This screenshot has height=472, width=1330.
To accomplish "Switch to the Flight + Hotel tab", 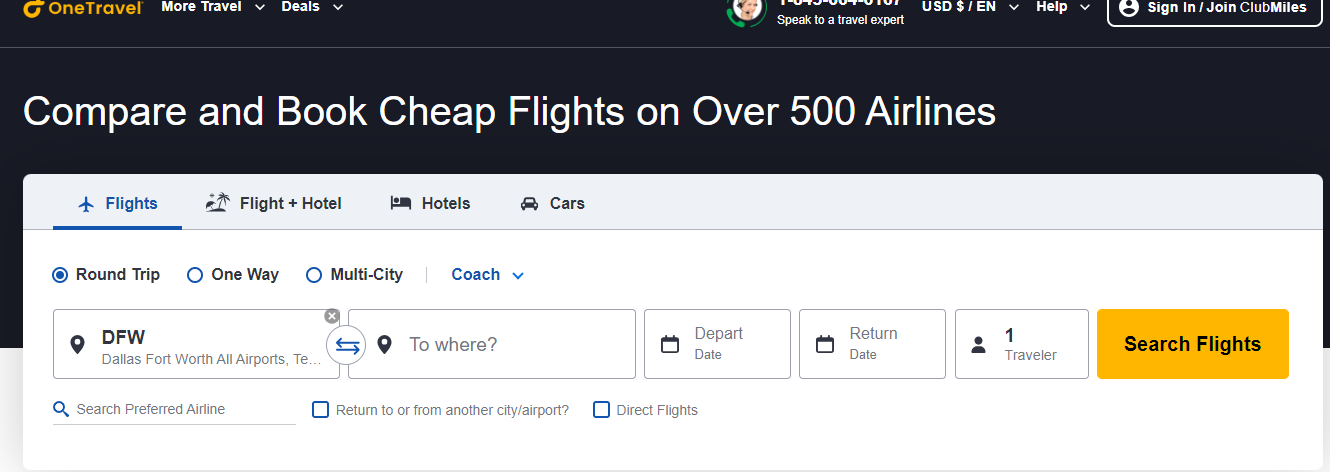I will click(x=274, y=203).
